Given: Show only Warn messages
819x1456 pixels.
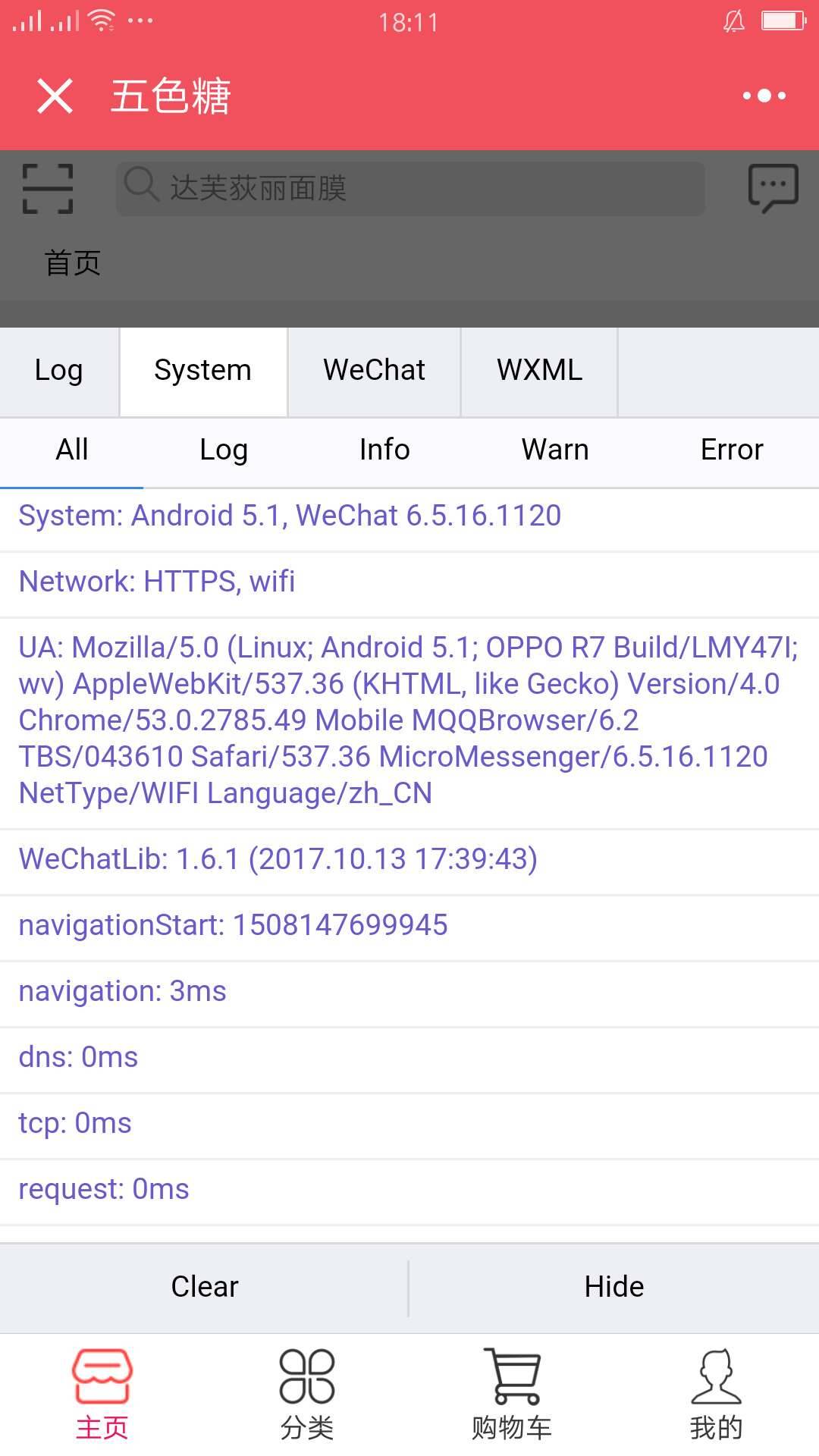Looking at the screenshot, I should tap(555, 450).
